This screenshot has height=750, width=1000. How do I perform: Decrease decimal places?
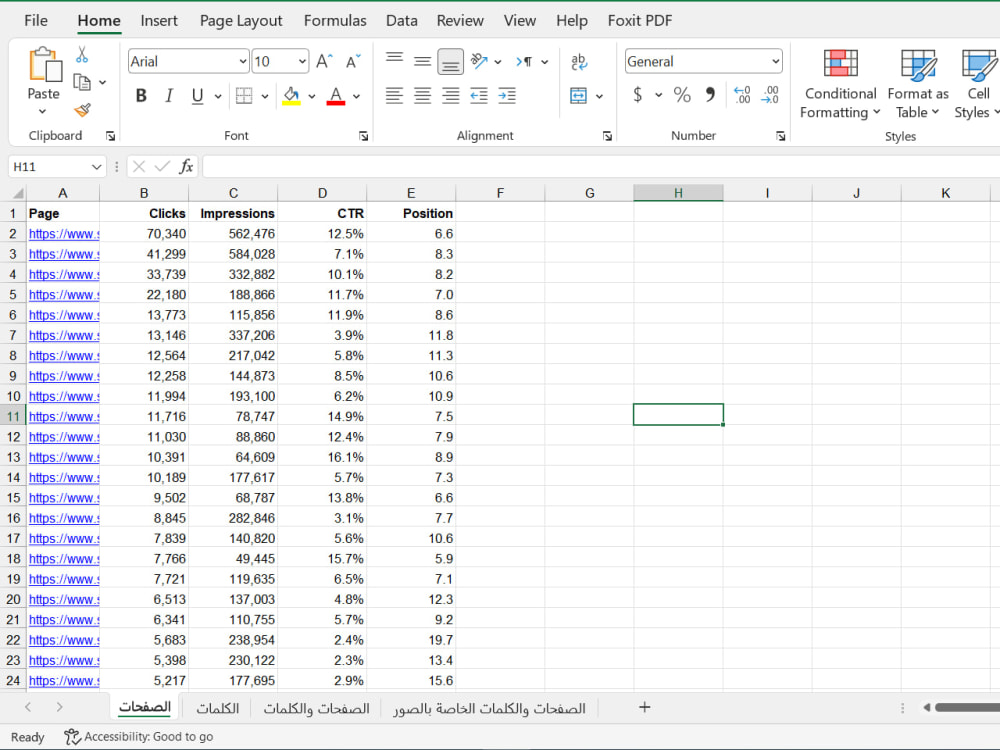[770, 95]
